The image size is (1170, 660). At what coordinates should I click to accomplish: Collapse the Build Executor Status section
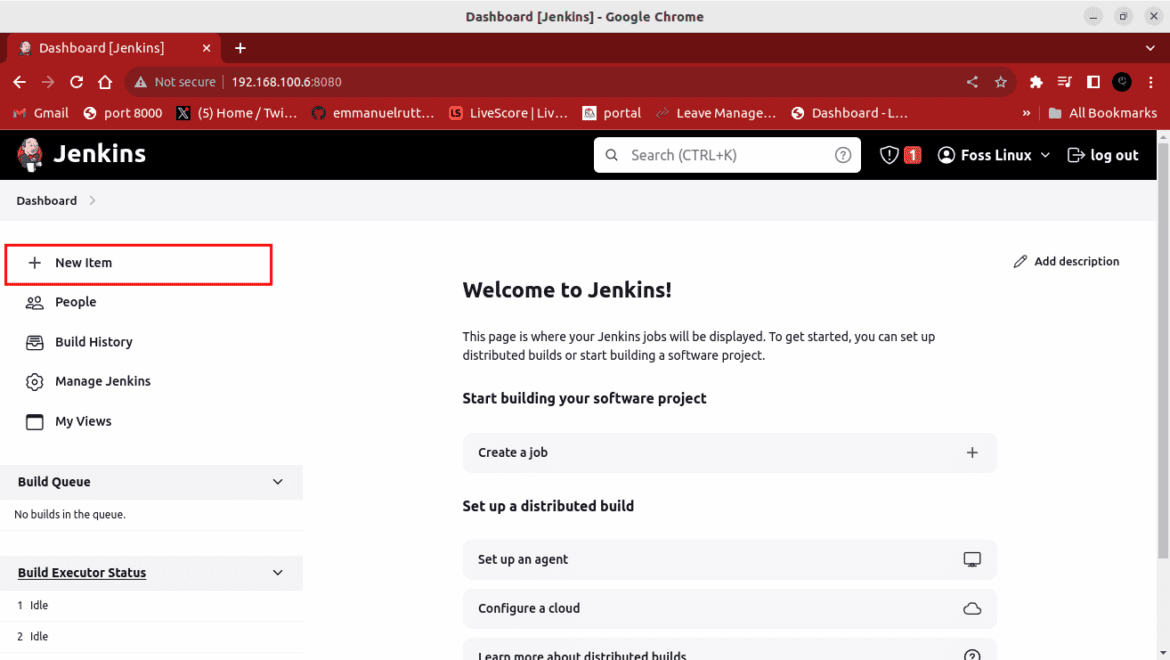tap(277, 572)
